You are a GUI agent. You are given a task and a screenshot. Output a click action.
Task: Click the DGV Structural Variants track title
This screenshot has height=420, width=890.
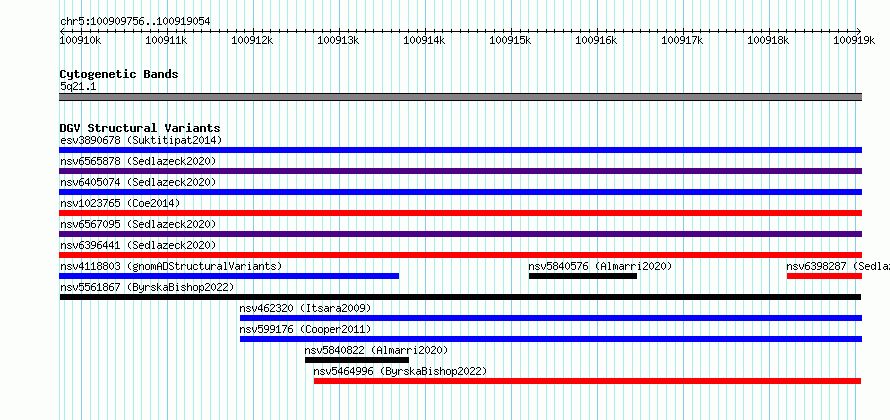click(140, 128)
